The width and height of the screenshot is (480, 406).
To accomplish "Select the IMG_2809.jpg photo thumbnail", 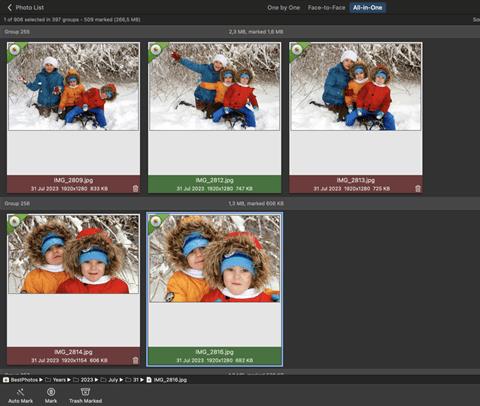I will pyautogui.click(x=73, y=86).
